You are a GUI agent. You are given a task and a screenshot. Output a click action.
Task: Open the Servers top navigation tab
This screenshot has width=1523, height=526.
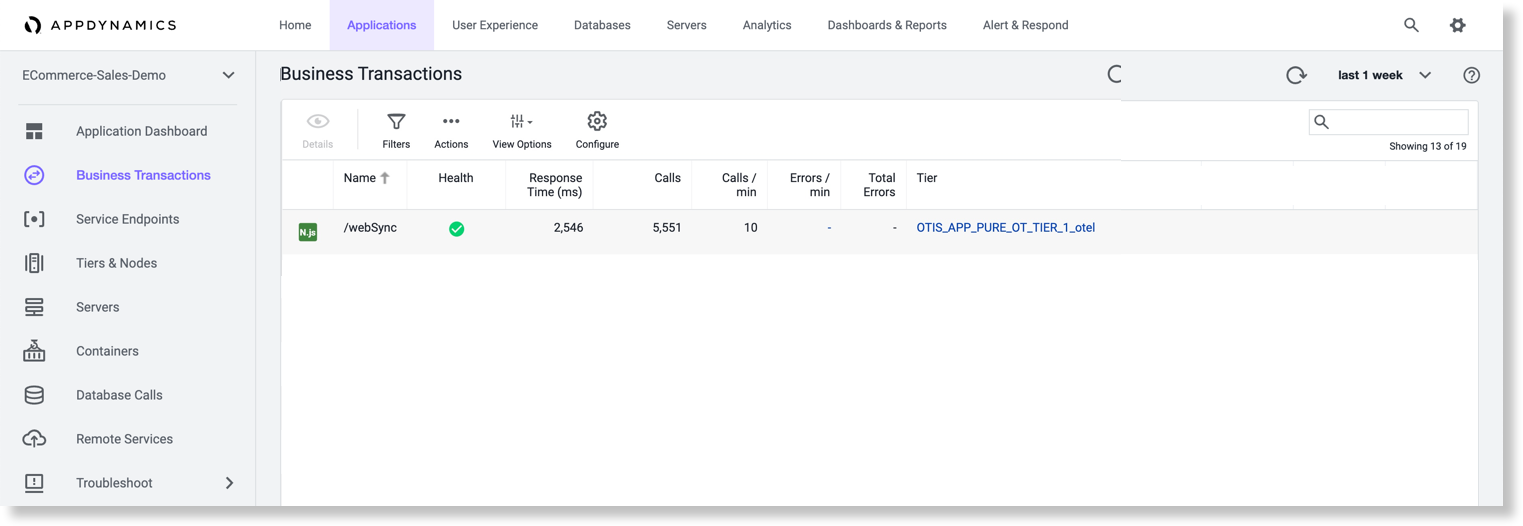[686, 25]
